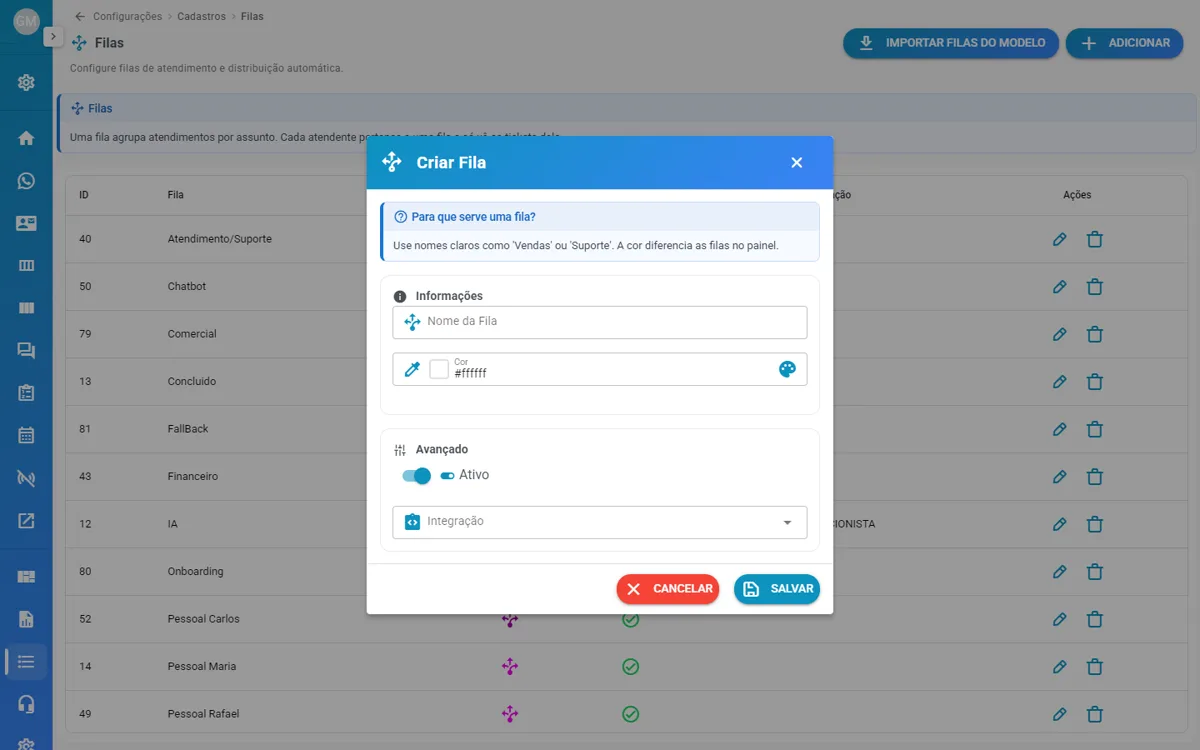The height and width of the screenshot is (750, 1200).
Task: Toggle the Ativo switch
Action: tap(417, 476)
